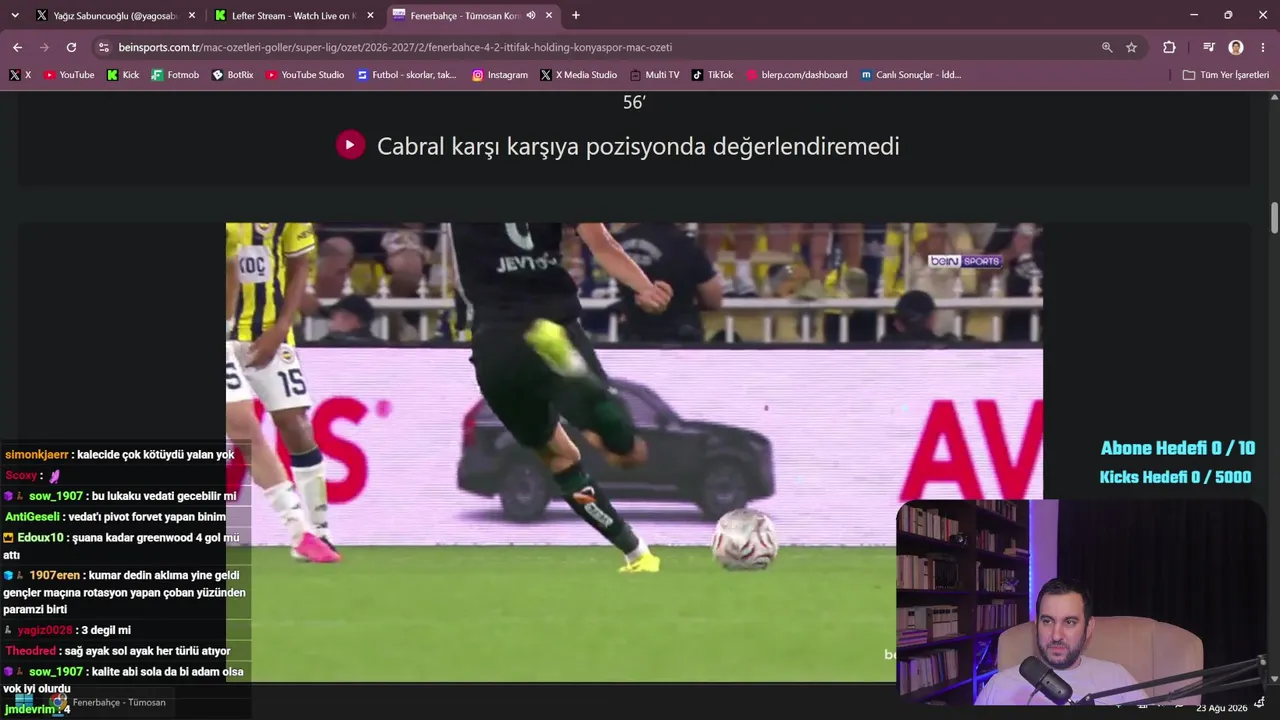Open the Extensions puzzle menu

coord(1169,47)
